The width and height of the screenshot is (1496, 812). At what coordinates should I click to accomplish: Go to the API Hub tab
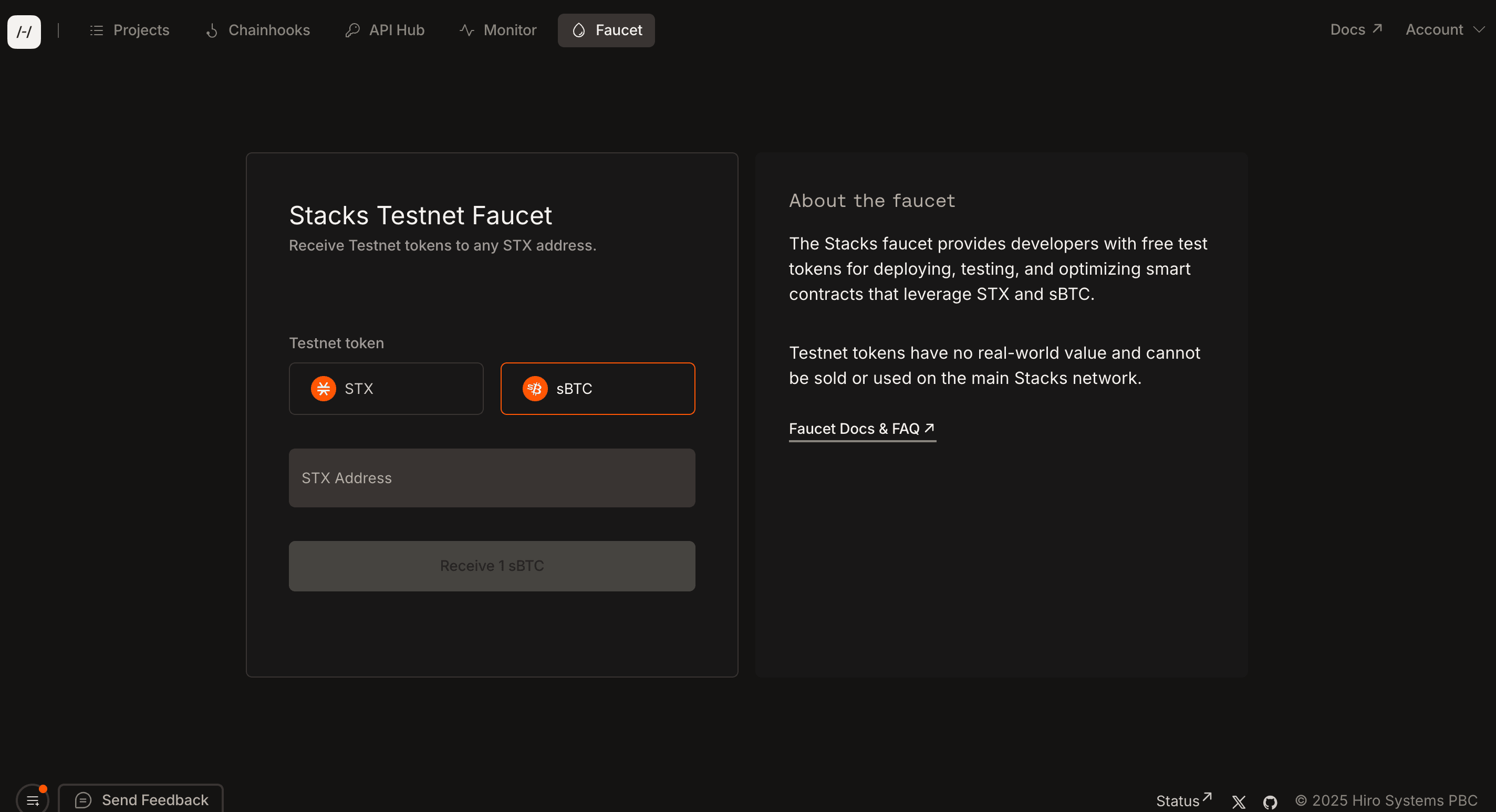pos(385,30)
